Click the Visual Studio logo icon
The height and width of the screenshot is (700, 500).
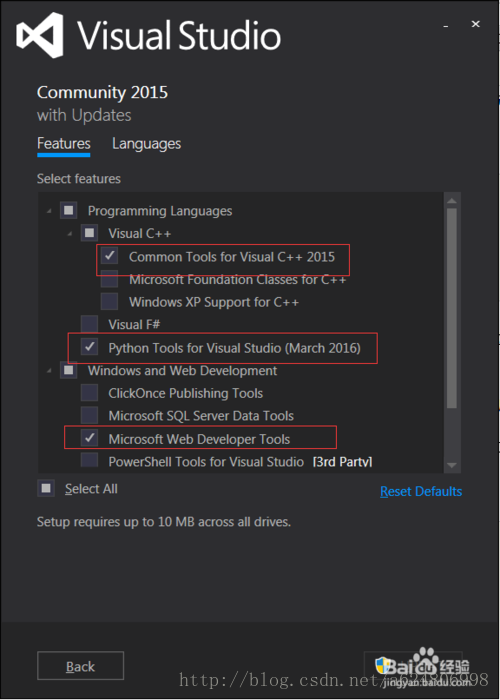pyautogui.click(x=40, y=35)
